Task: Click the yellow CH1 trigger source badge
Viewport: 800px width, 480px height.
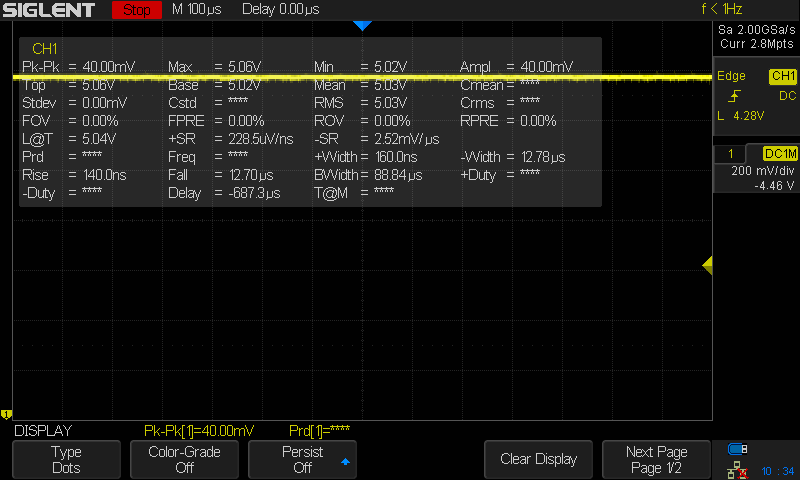Action: (x=782, y=76)
